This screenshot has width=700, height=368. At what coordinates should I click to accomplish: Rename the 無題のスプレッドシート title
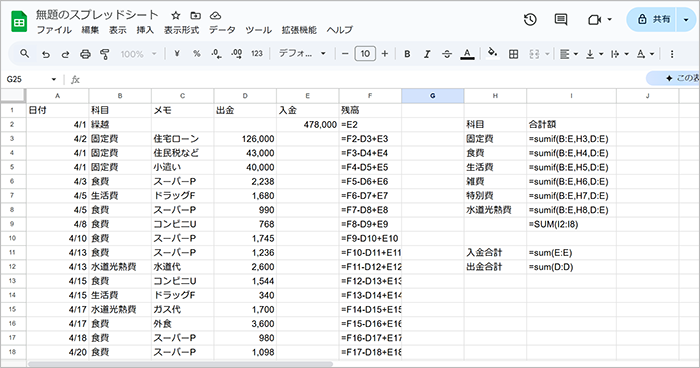click(97, 15)
